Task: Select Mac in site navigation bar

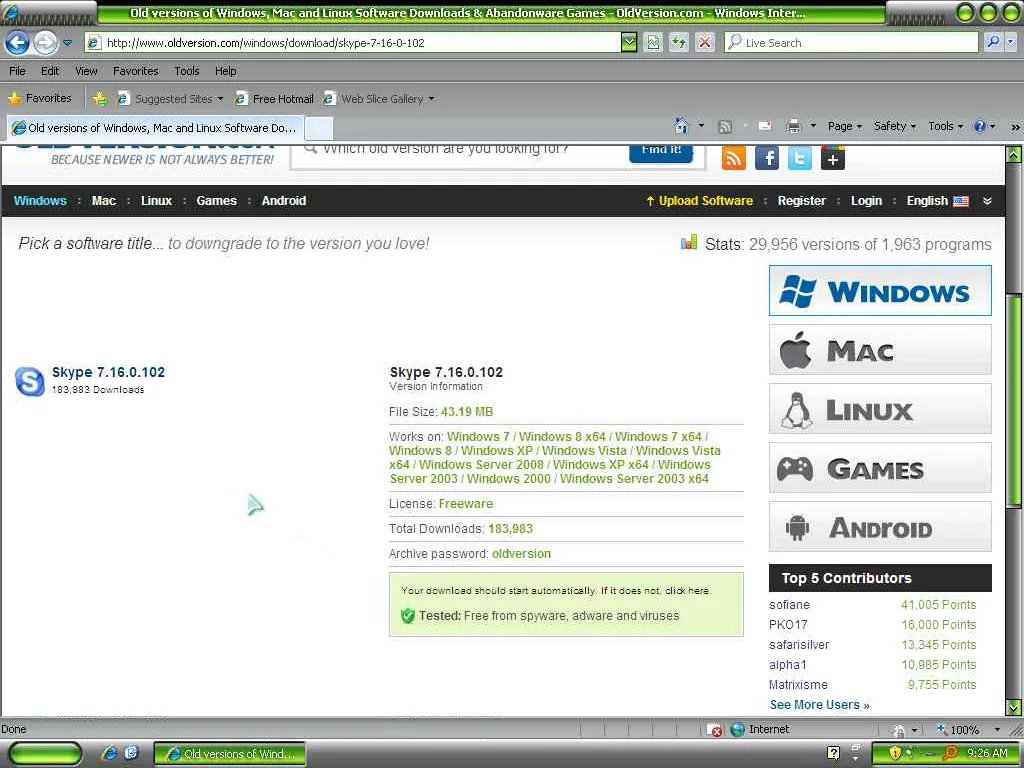Action: coord(104,201)
